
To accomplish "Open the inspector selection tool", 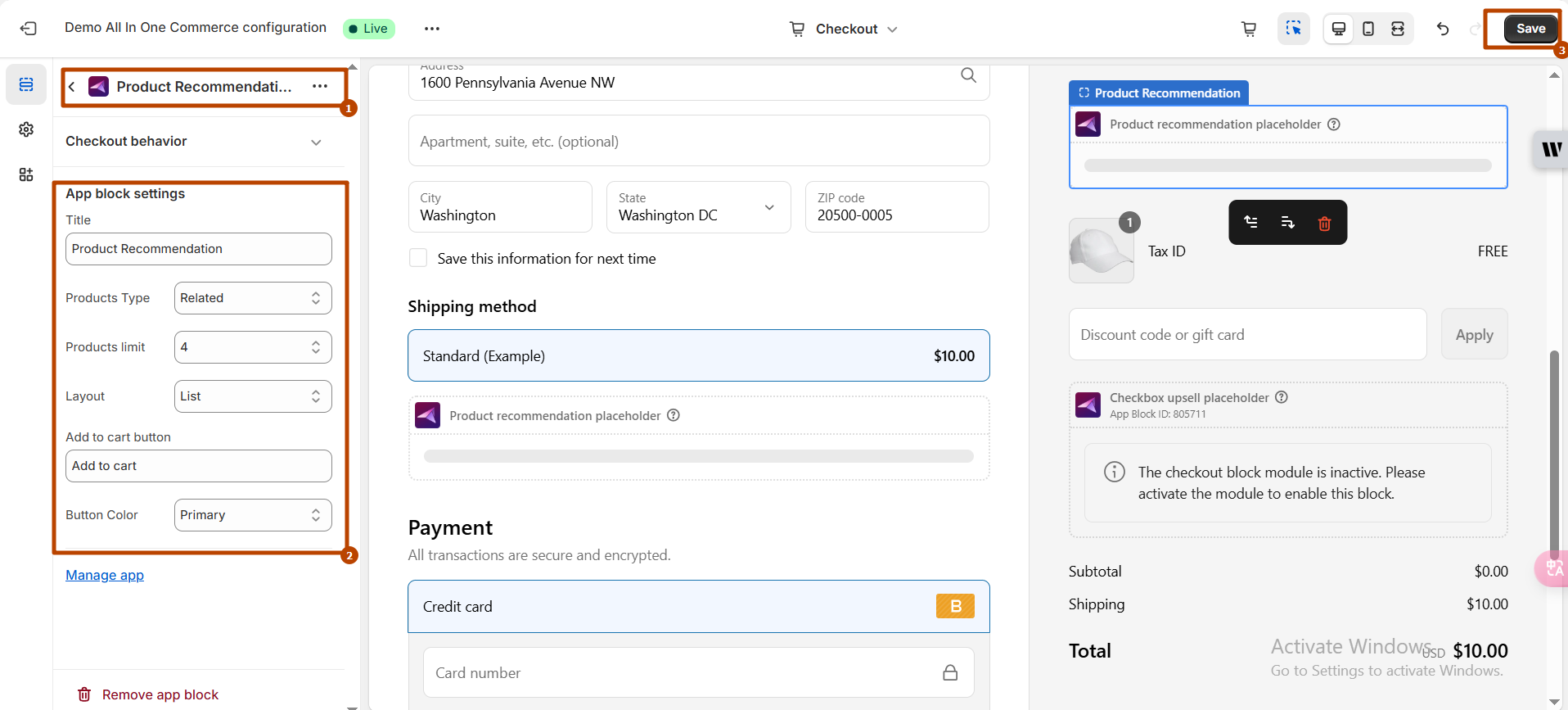I will (x=1293, y=29).
